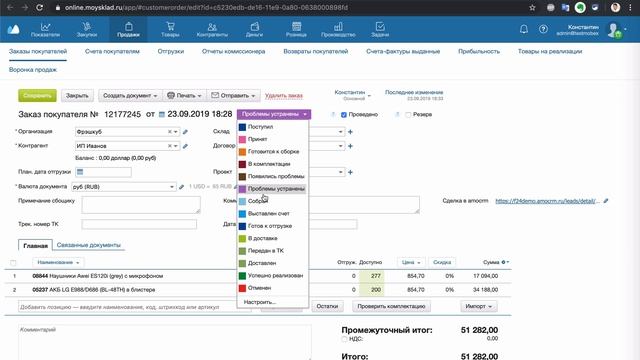This screenshot has width=640, height=360.
Task: Toggle the НДС checkbox
Action: [x=344, y=339]
